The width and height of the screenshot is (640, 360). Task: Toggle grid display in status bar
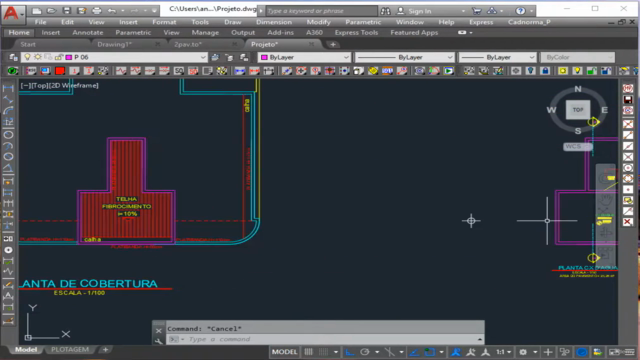(x=309, y=352)
